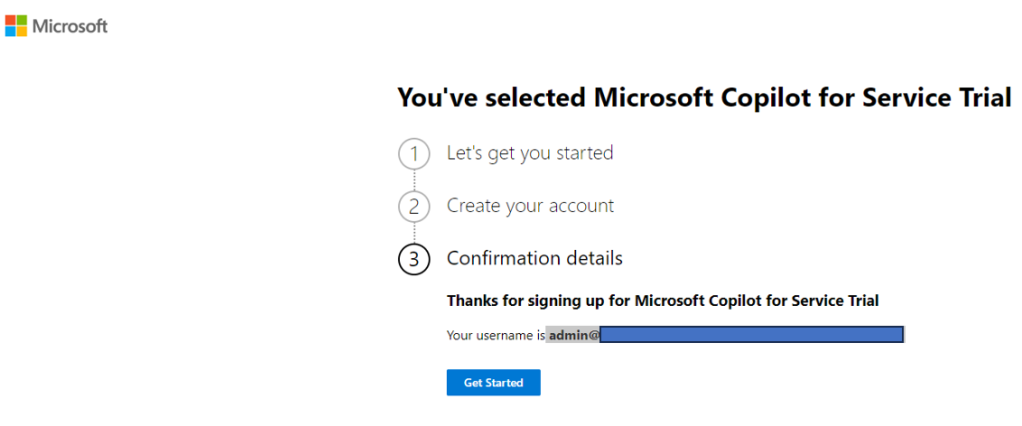Screen dimensions: 1022x426
Task: Select the step 1 circle indicator
Action: 414,154
